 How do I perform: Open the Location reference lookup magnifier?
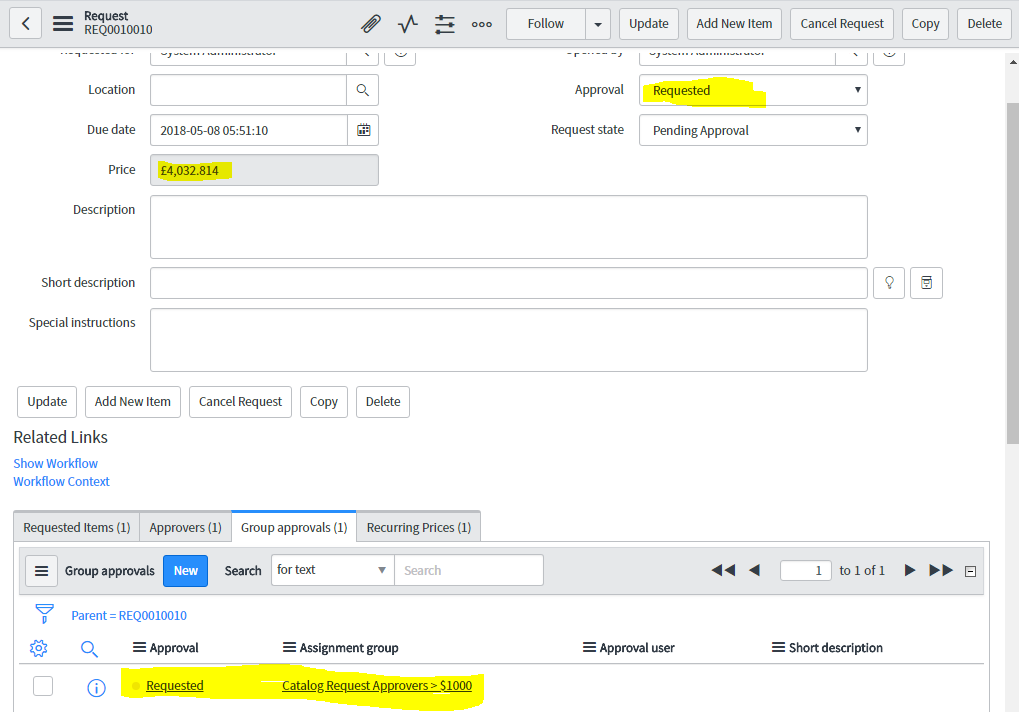[x=363, y=89]
